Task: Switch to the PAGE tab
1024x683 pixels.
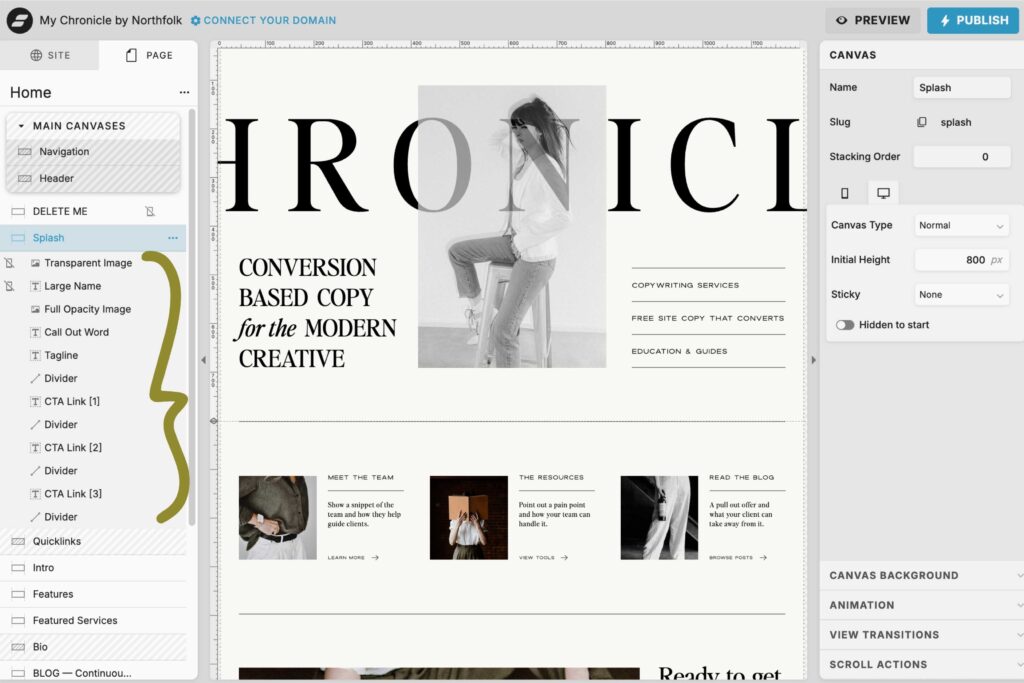Action: (x=148, y=55)
